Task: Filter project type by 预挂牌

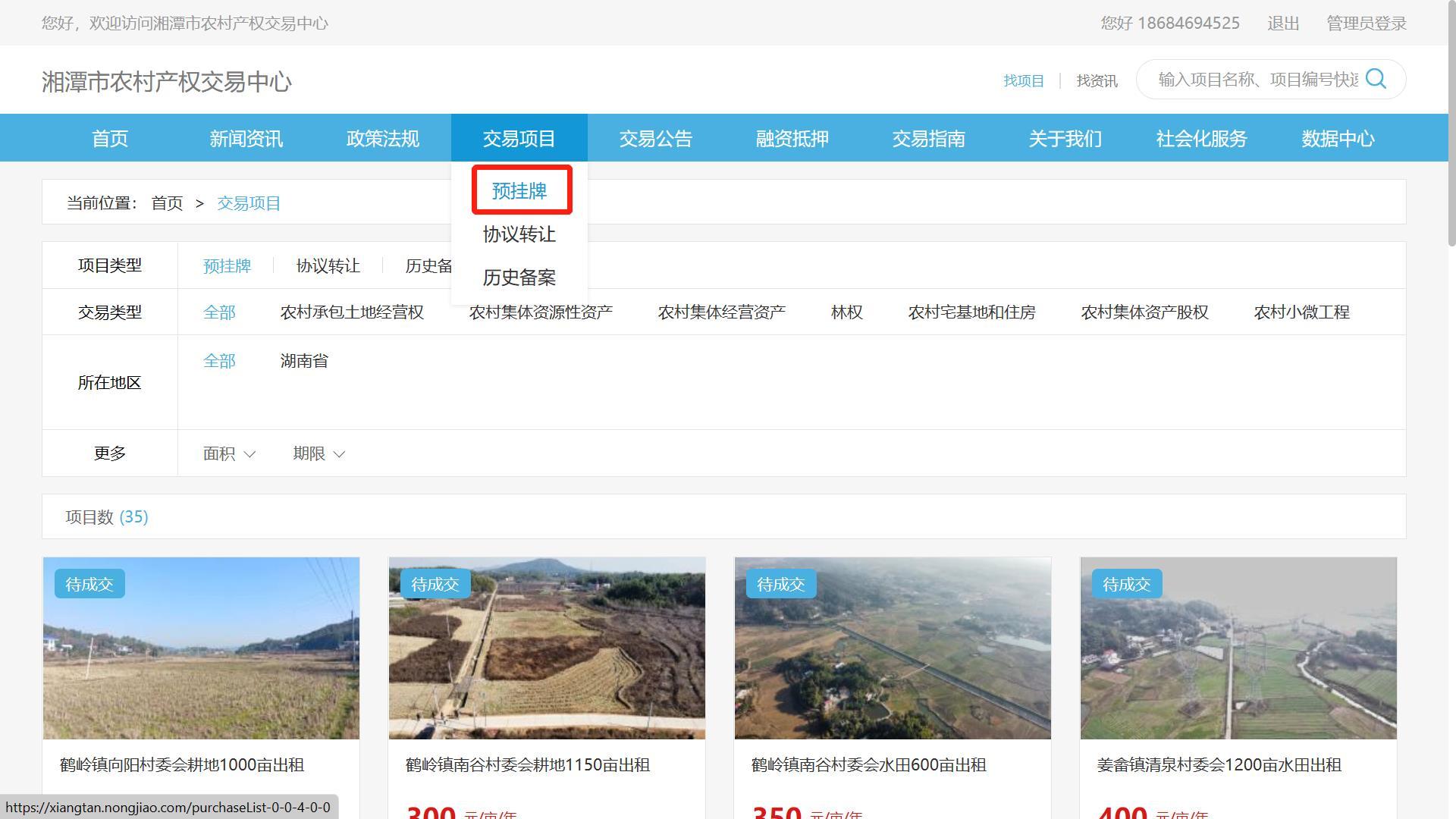Action: click(227, 266)
